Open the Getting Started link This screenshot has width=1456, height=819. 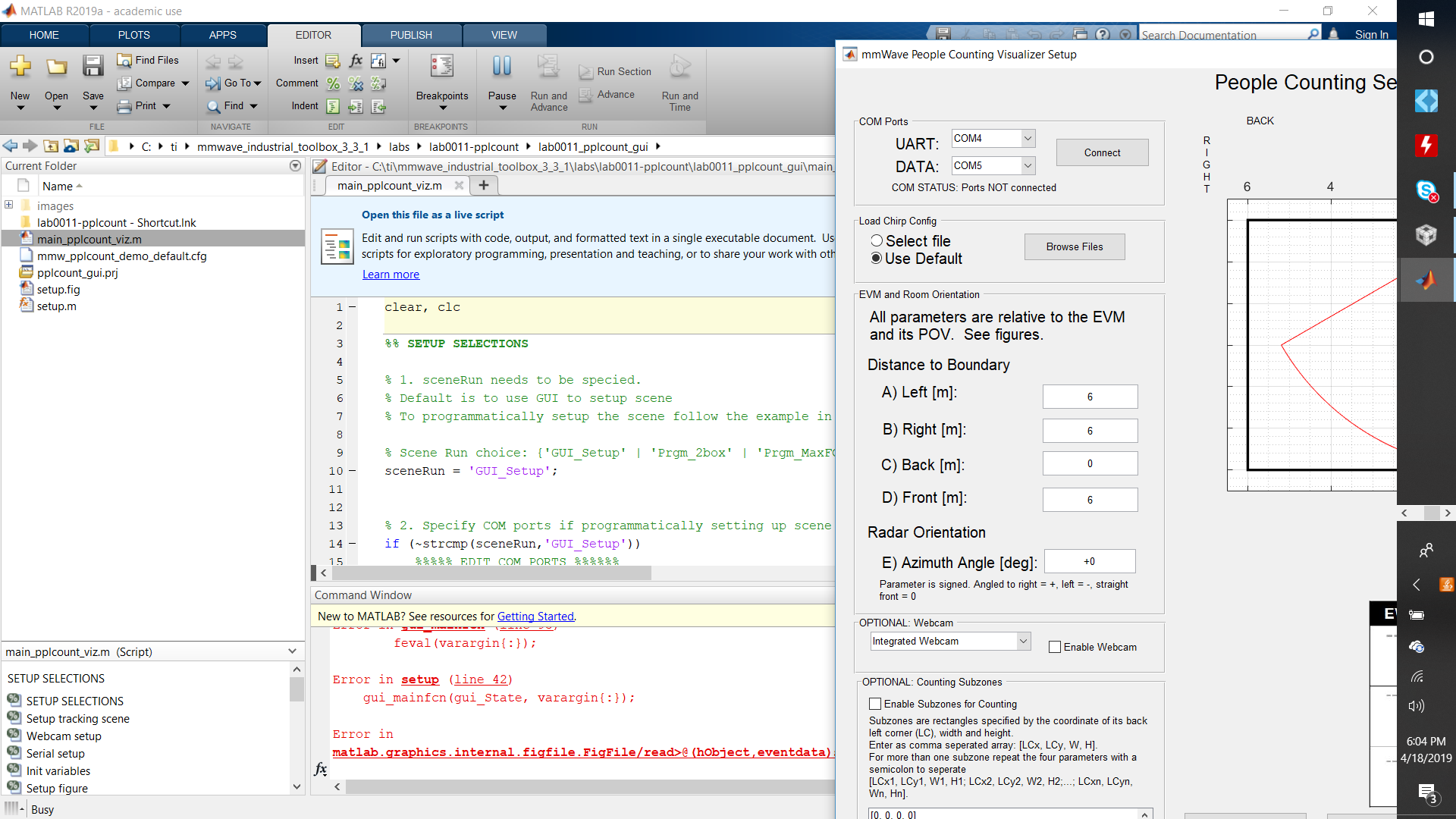535,617
